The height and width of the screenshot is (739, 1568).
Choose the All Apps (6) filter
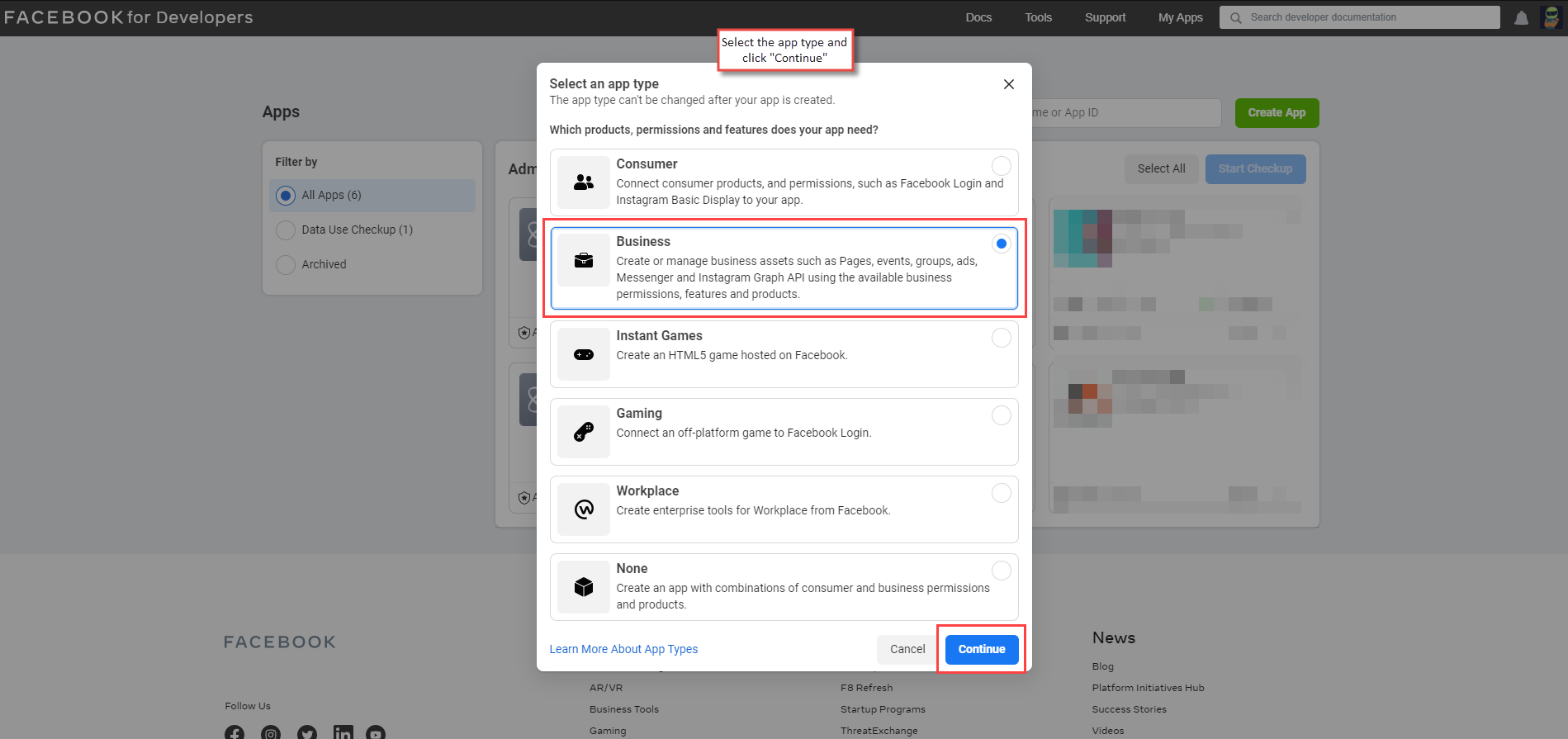point(372,196)
